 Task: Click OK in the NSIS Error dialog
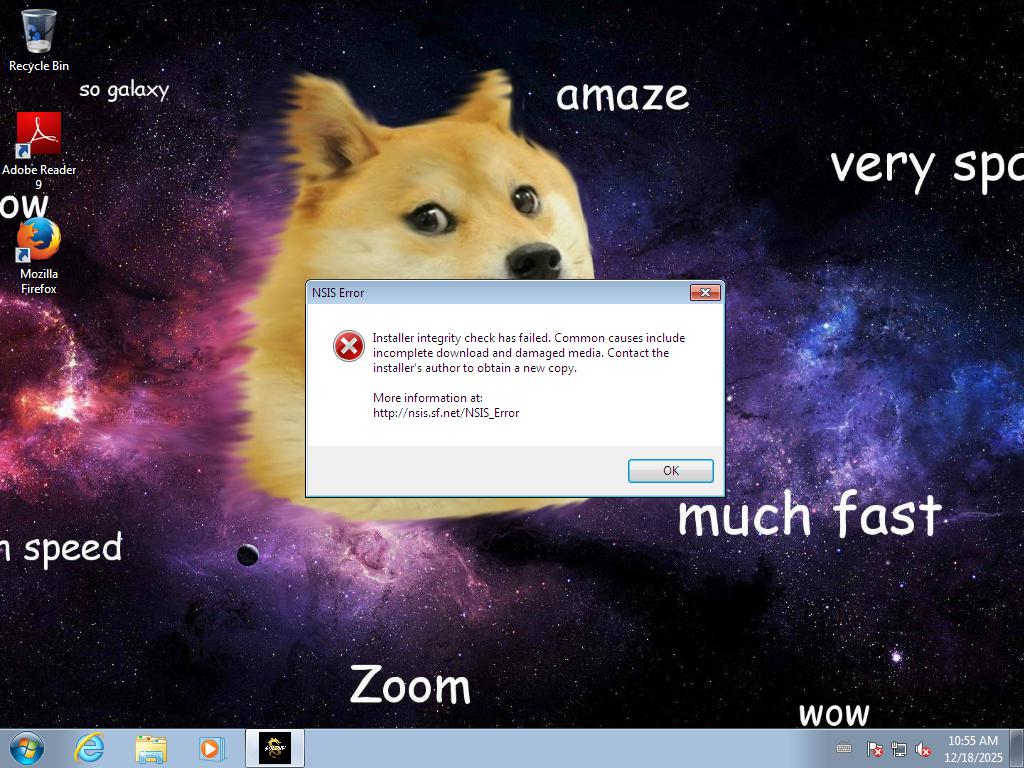pyautogui.click(x=670, y=470)
